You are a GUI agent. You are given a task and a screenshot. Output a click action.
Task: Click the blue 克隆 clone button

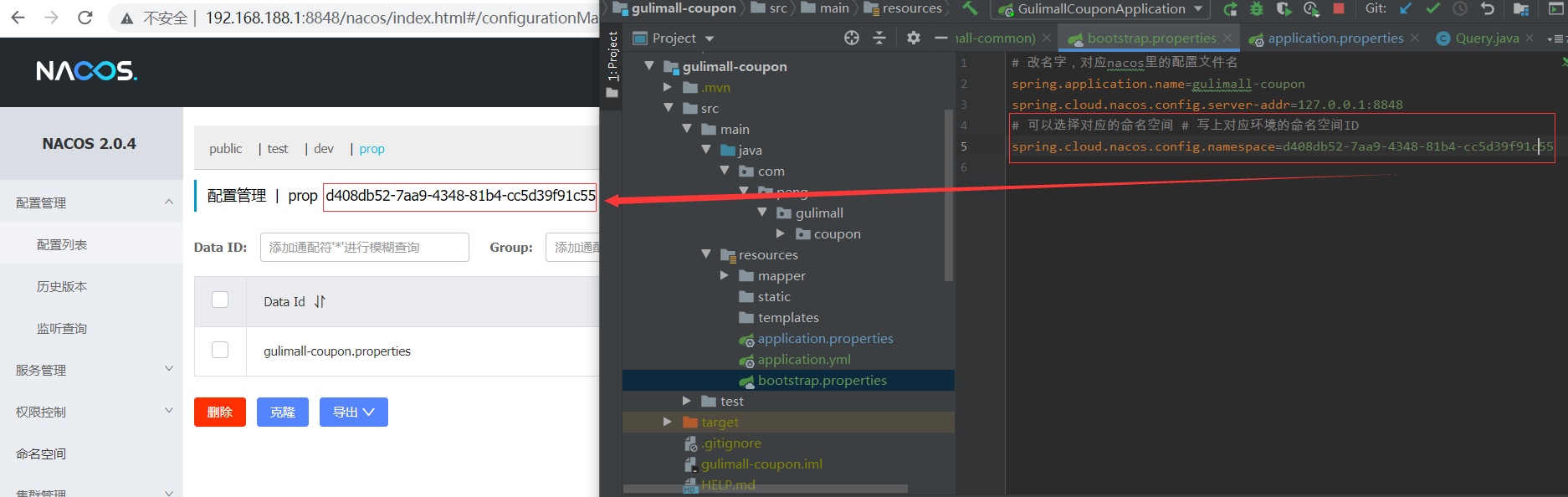pyautogui.click(x=283, y=412)
